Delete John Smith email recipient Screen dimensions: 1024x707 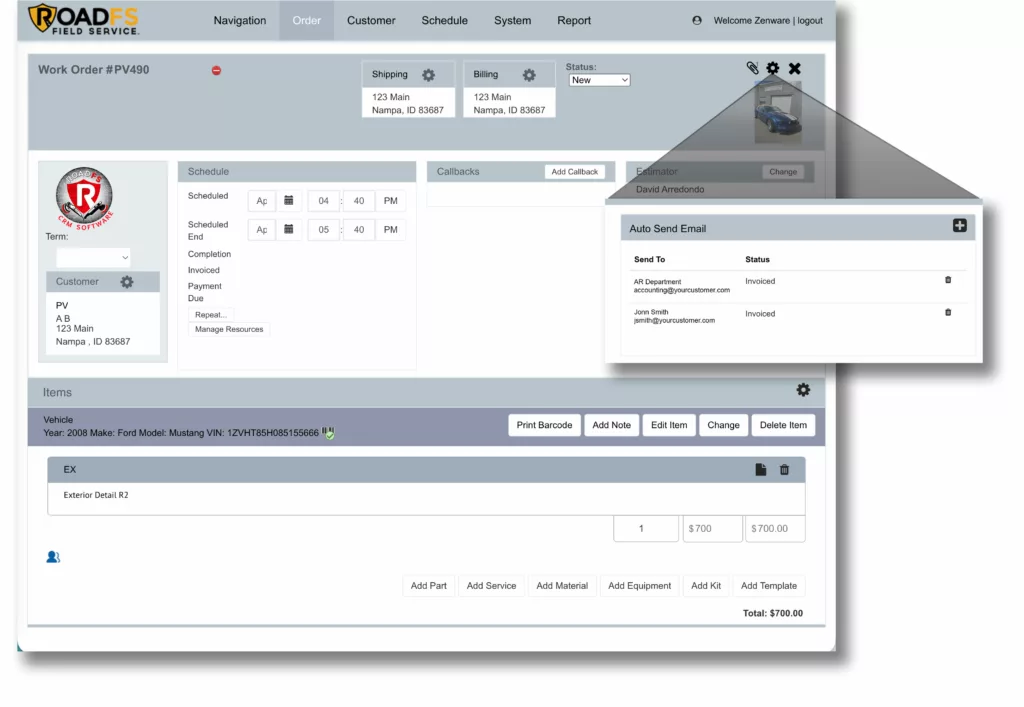[948, 313]
